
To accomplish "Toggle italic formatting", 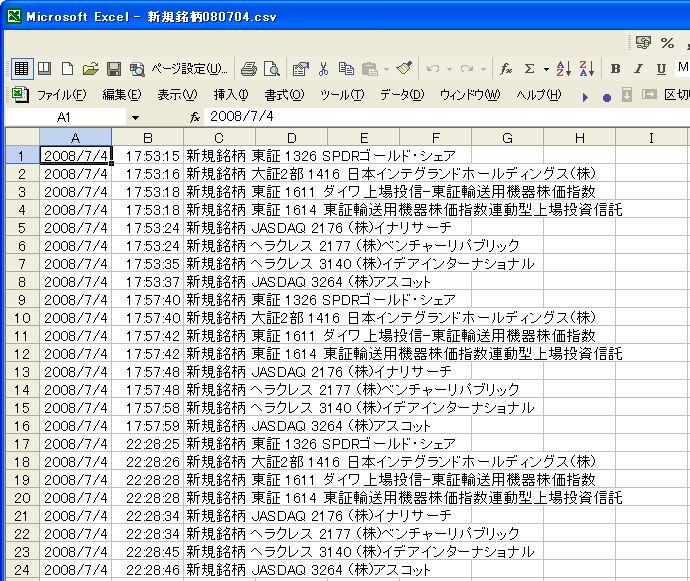I will click(x=638, y=69).
